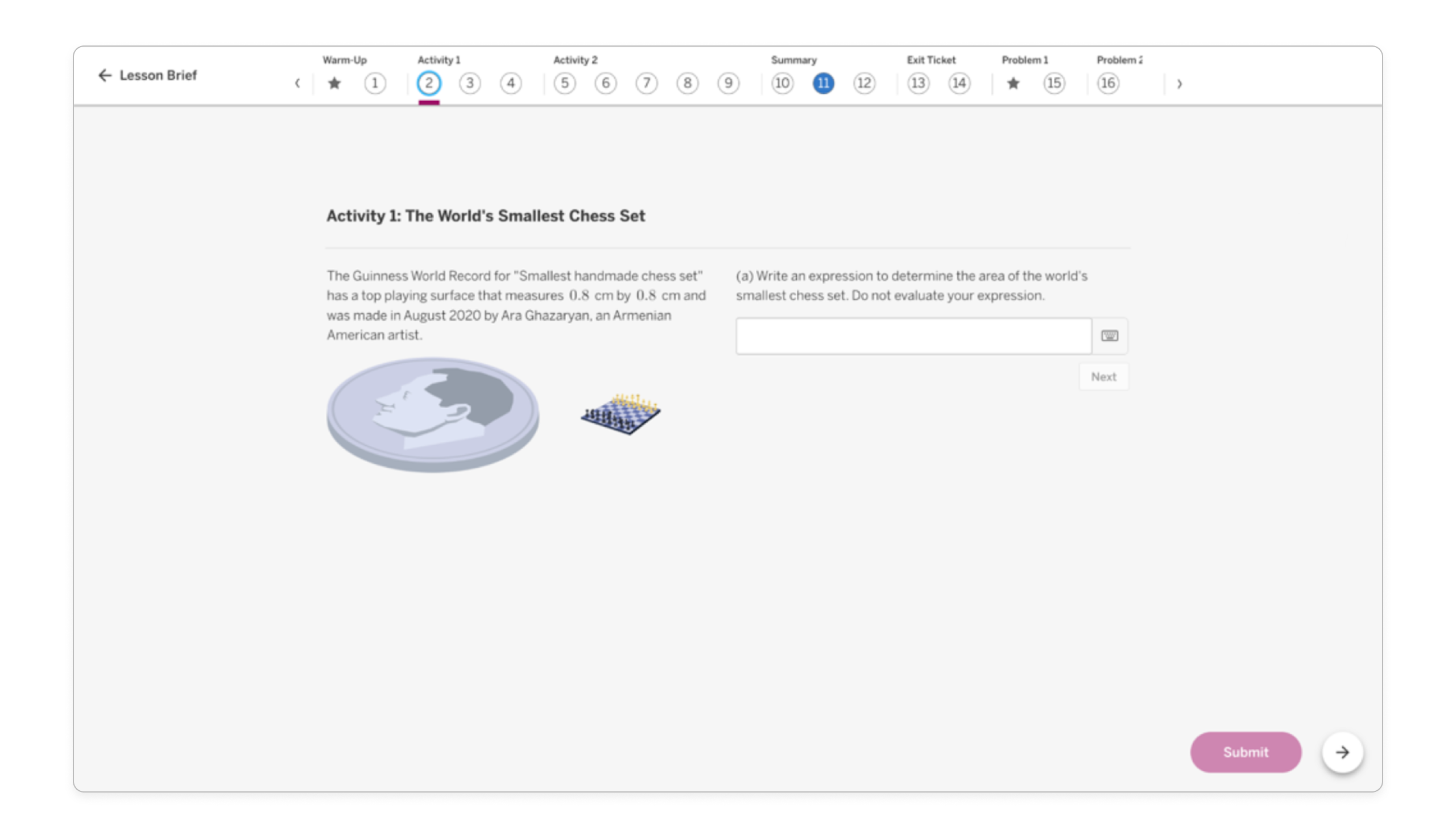The image size is (1456, 838).
Task: Go to slide 3
Action: [470, 84]
